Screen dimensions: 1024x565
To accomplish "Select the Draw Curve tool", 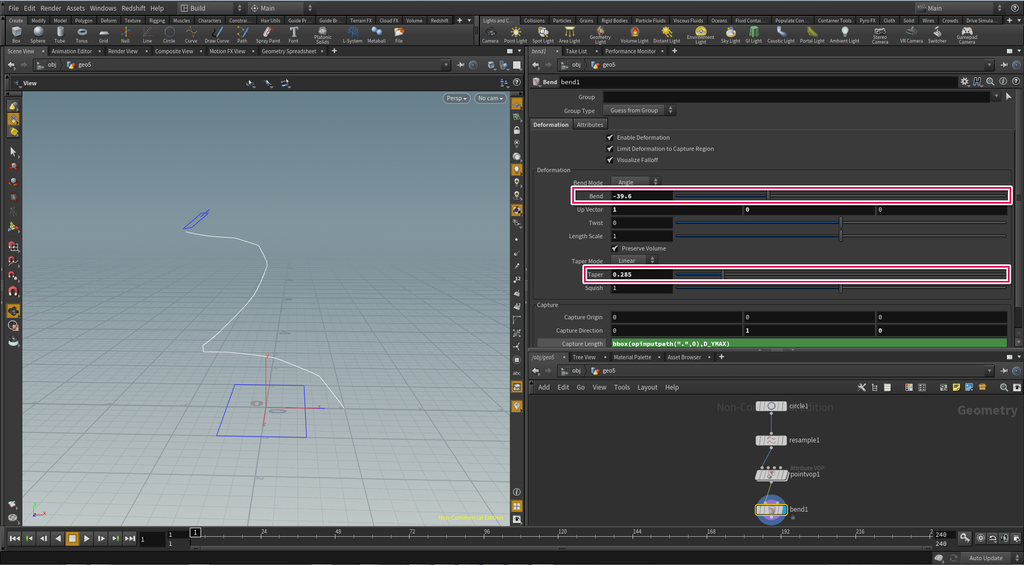I will pos(217,35).
